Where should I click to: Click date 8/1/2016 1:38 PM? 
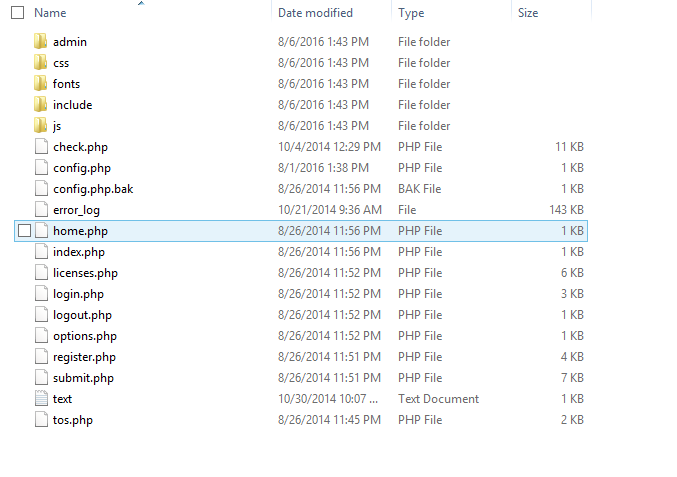pos(323,168)
